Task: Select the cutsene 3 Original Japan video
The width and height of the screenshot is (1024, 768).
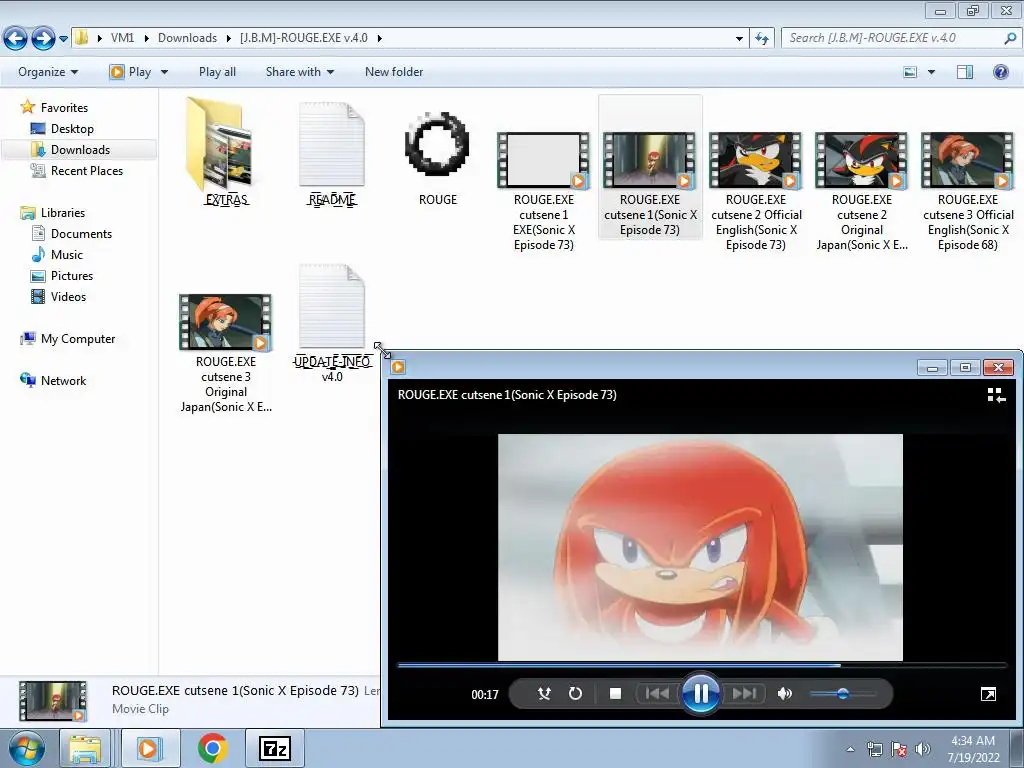Action: point(226,351)
